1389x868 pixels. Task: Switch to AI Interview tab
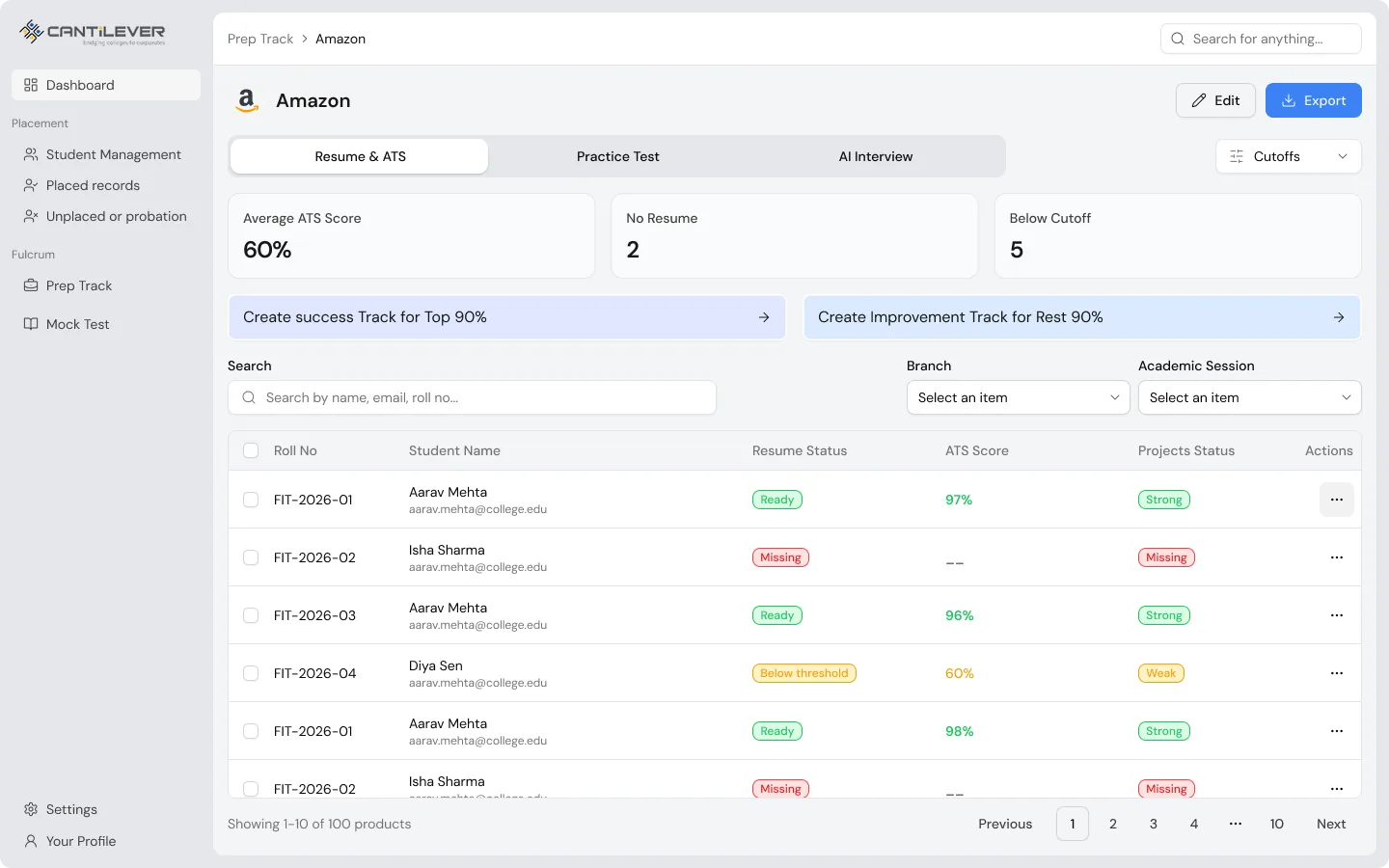pos(876,156)
